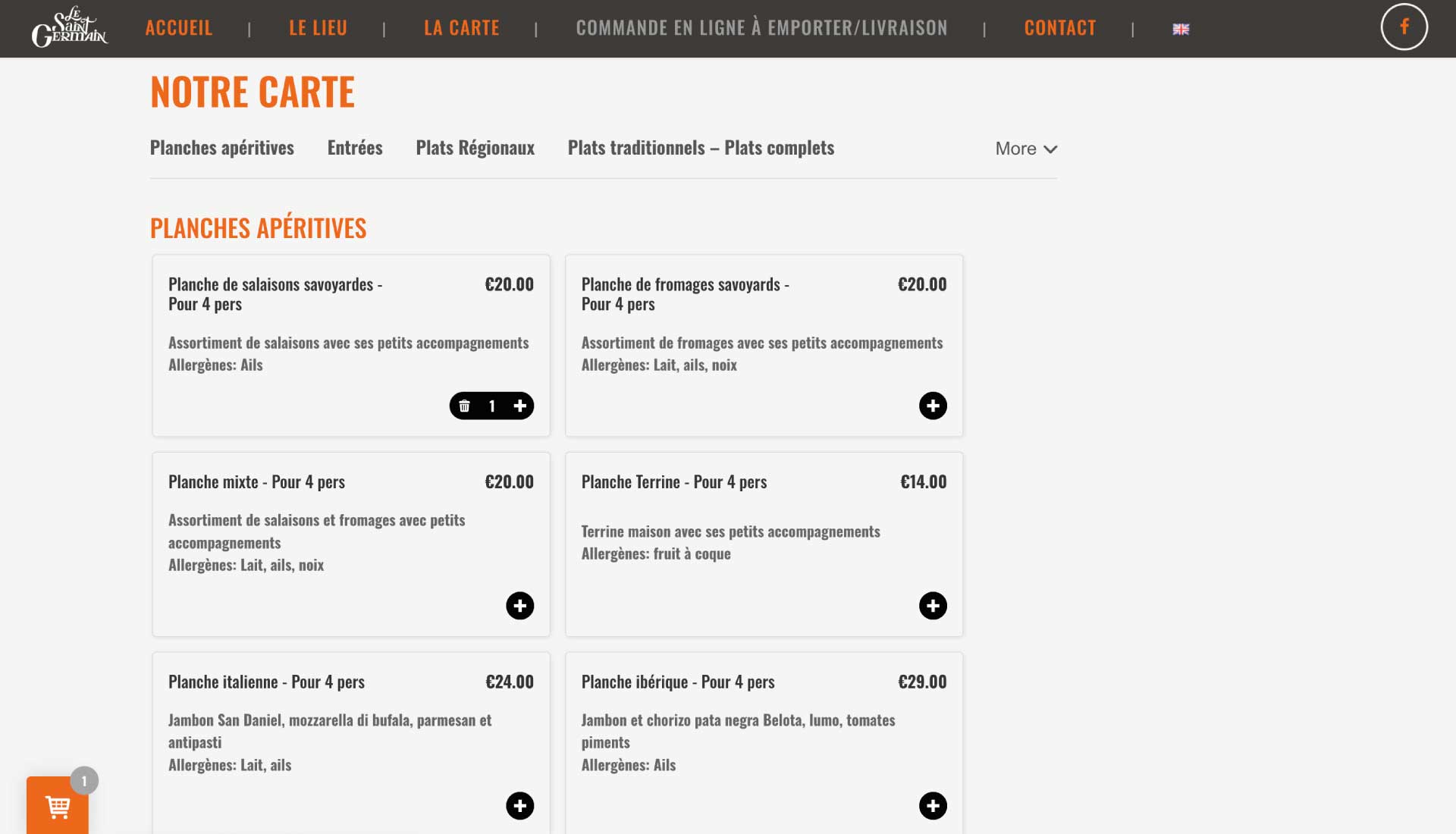The height and width of the screenshot is (834, 1456).
Task: Add Planche mixte to cart
Action: point(520,606)
